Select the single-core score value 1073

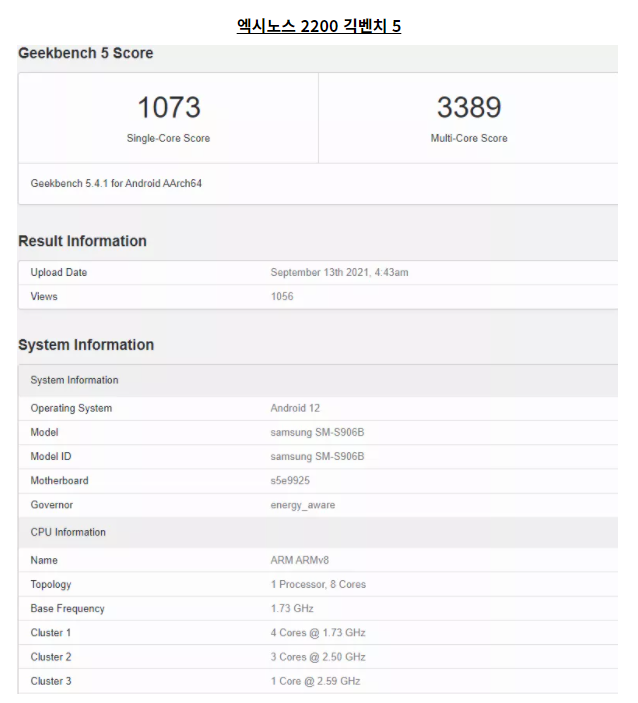(169, 107)
